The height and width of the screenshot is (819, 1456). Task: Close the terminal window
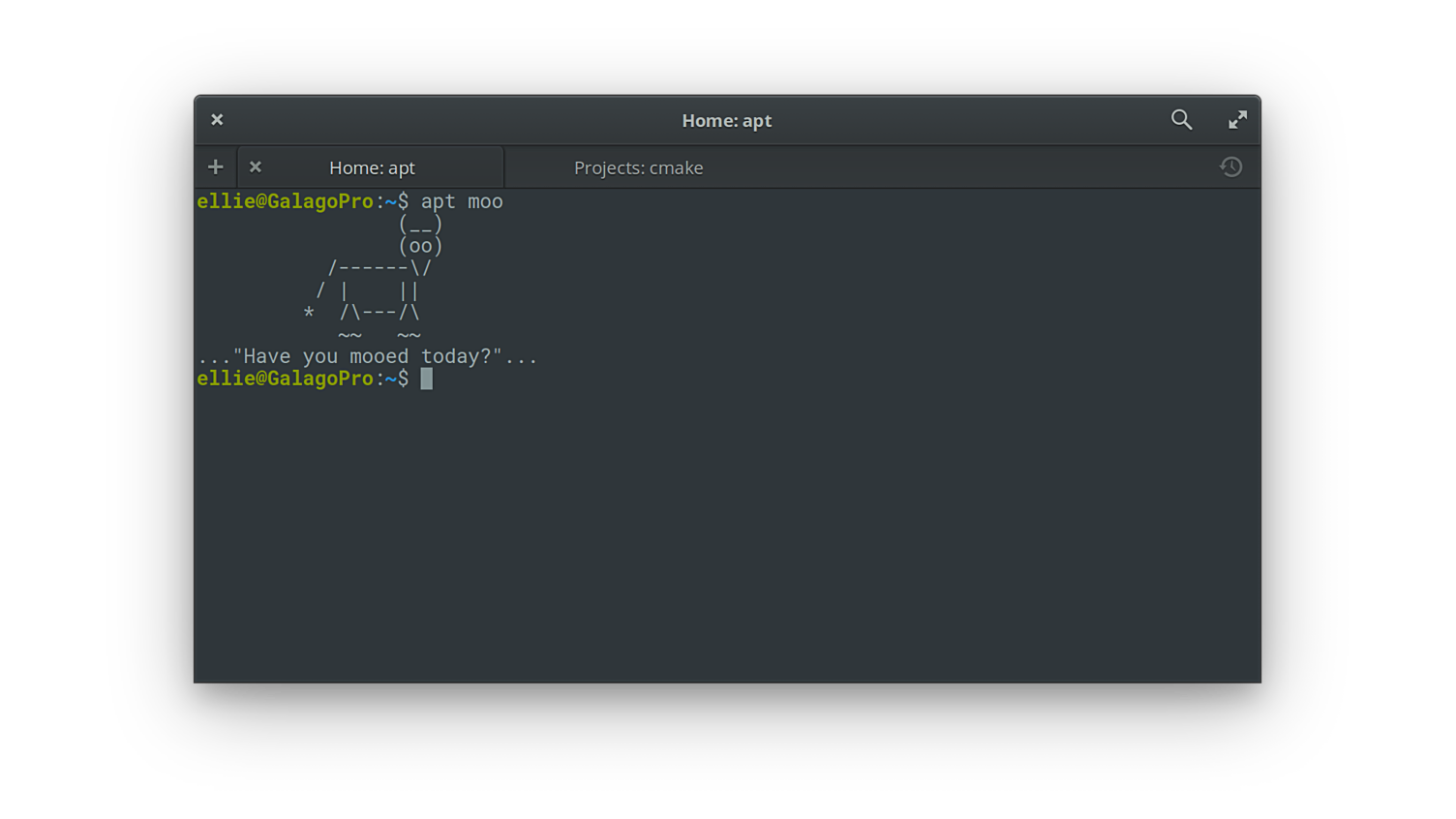coord(217,120)
